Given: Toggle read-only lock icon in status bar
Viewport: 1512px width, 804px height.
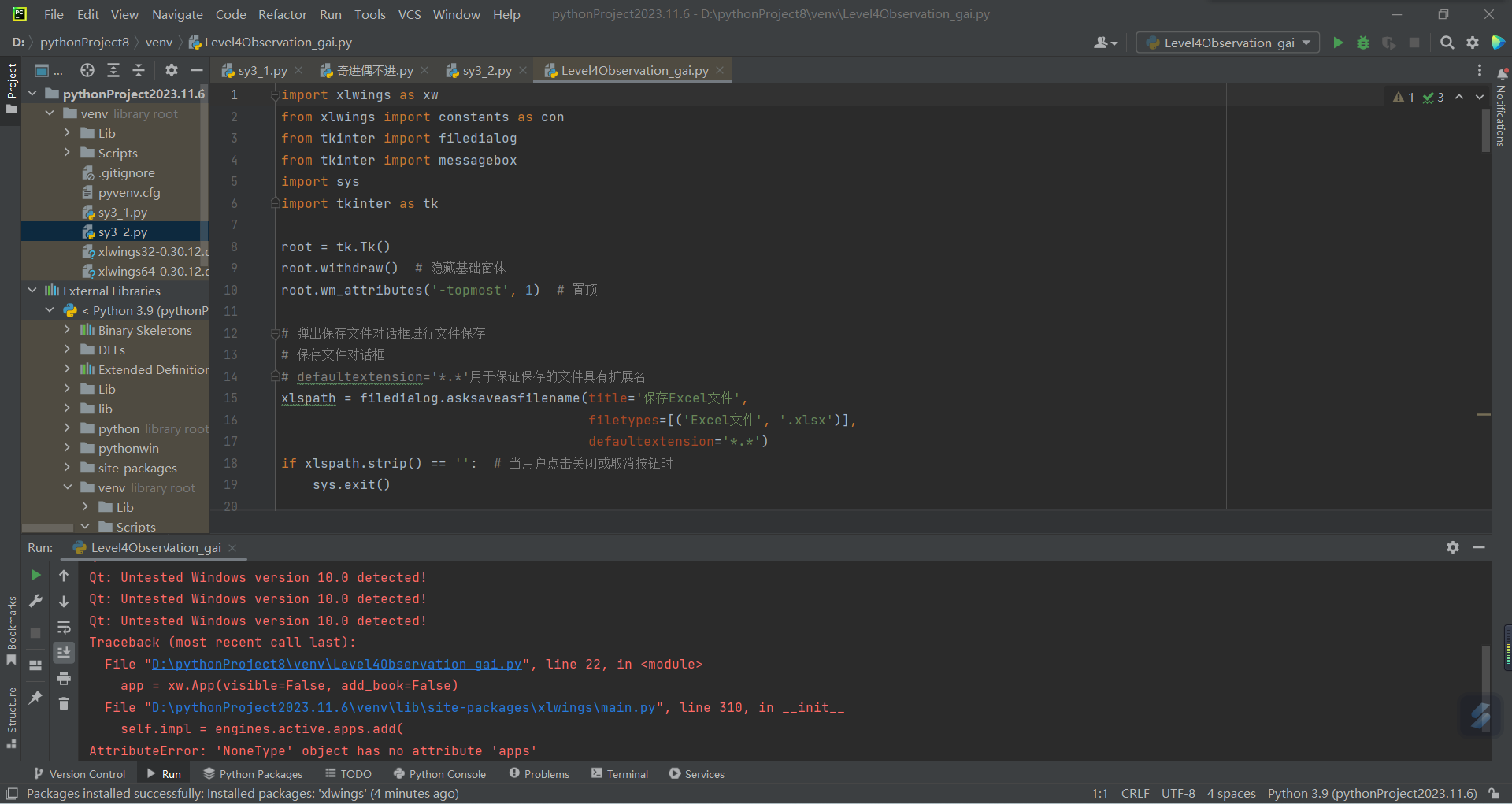Looking at the screenshot, I should 1494,794.
